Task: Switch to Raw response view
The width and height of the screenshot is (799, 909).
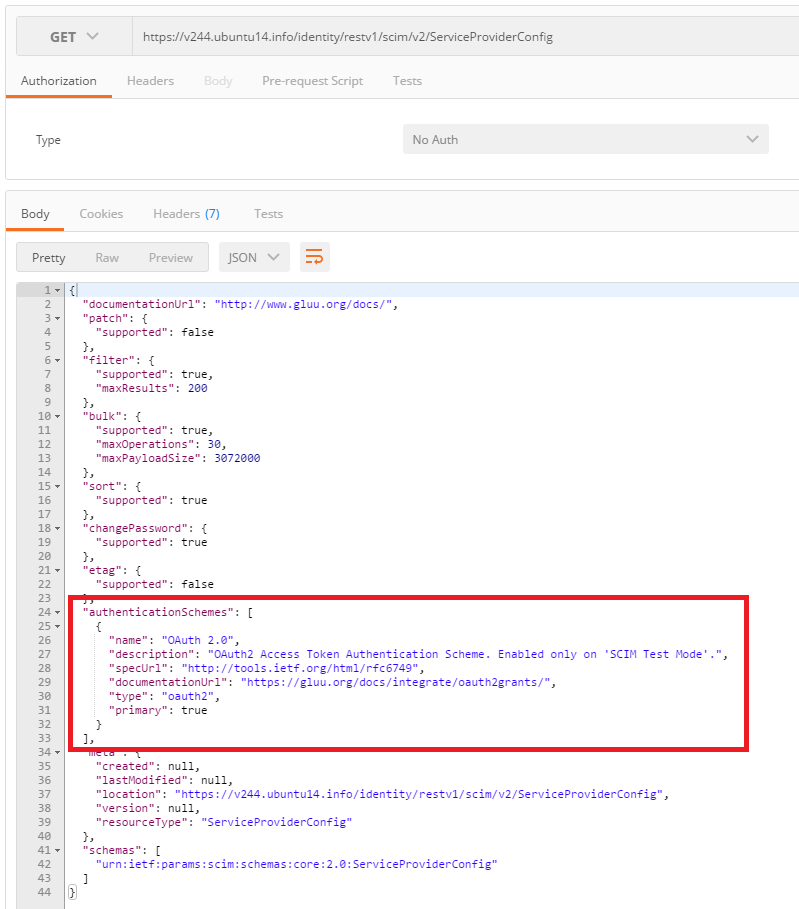Action: point(107,257)
